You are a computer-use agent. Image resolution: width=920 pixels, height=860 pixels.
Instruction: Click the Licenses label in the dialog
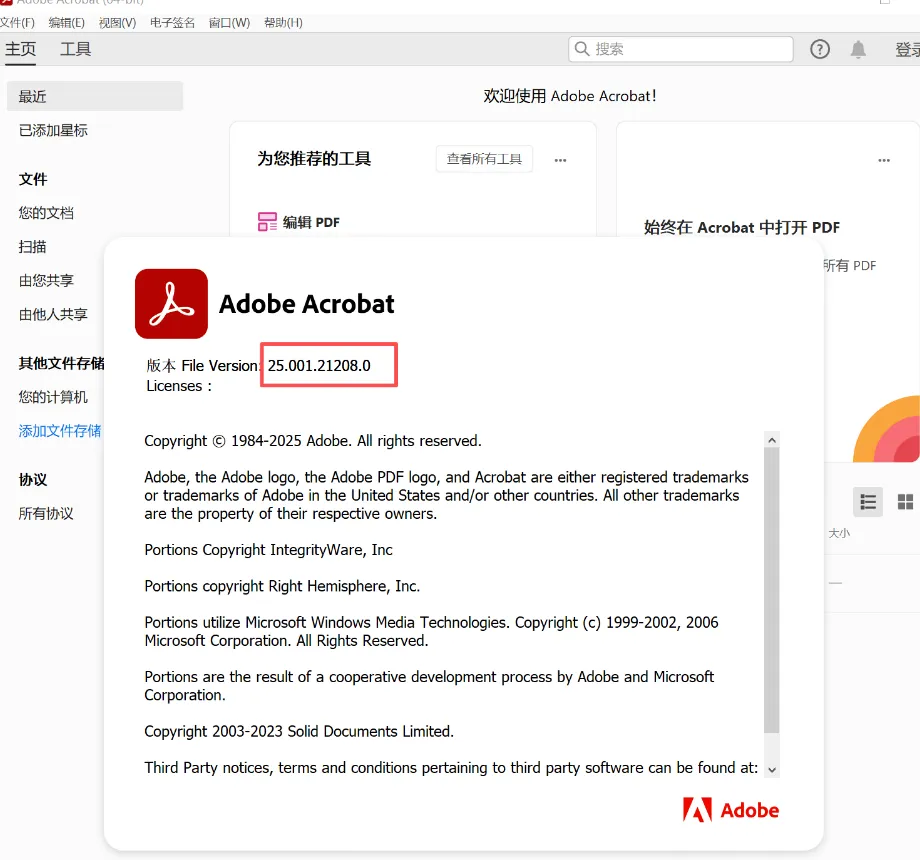[179, 386]
